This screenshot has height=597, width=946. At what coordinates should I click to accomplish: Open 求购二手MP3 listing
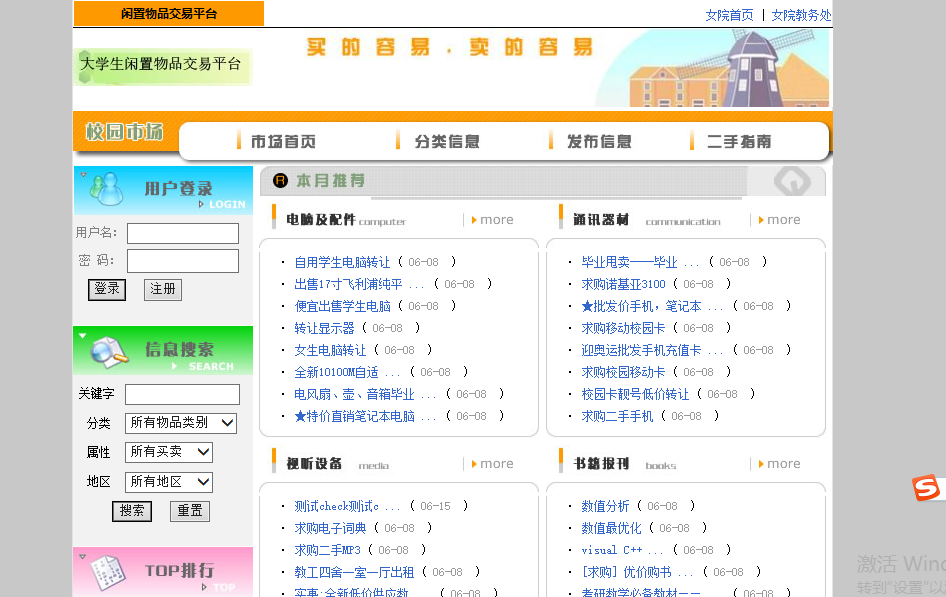(327, 550)
